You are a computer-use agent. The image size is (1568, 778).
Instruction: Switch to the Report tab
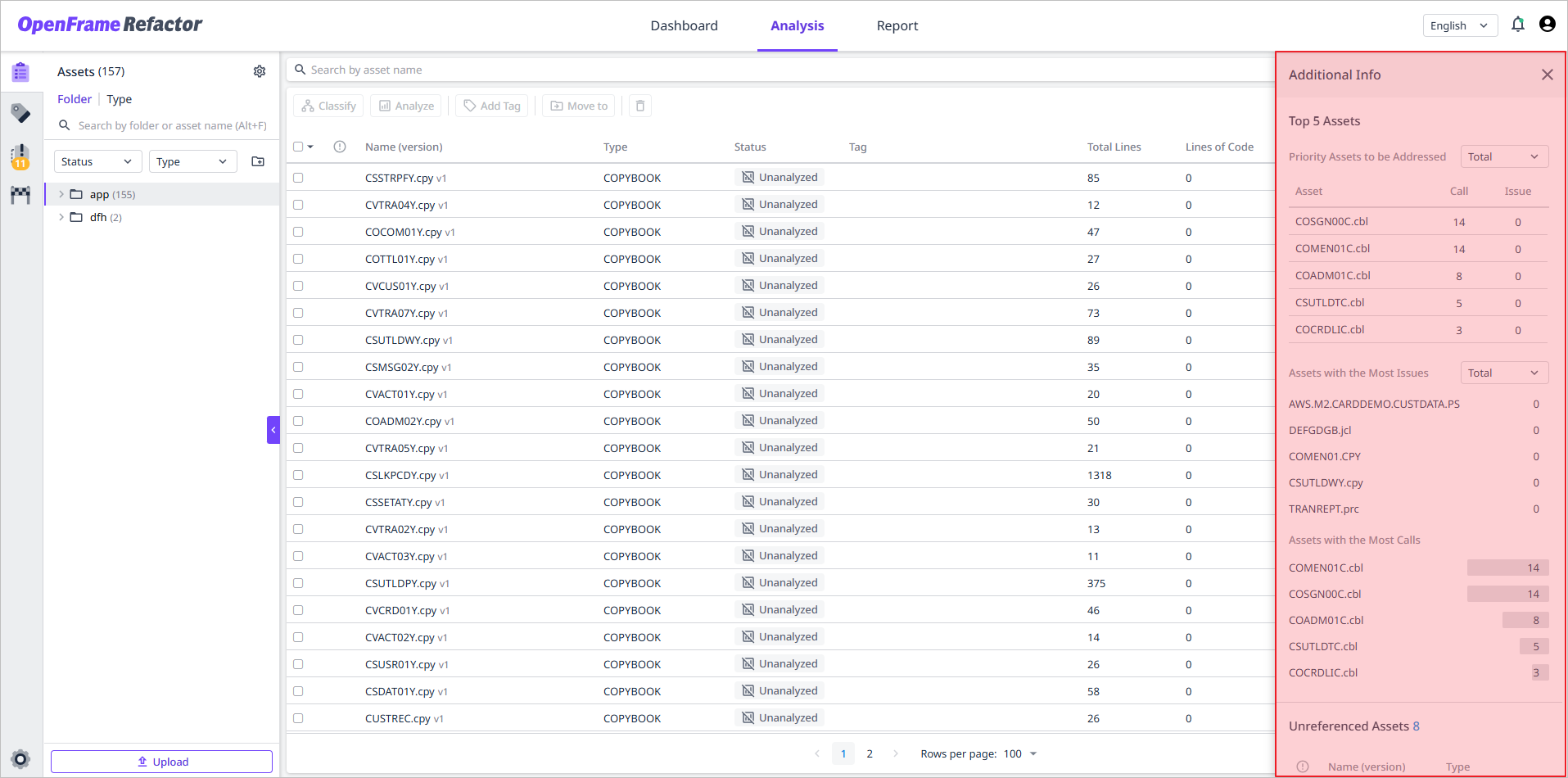[x=897, y=25]
